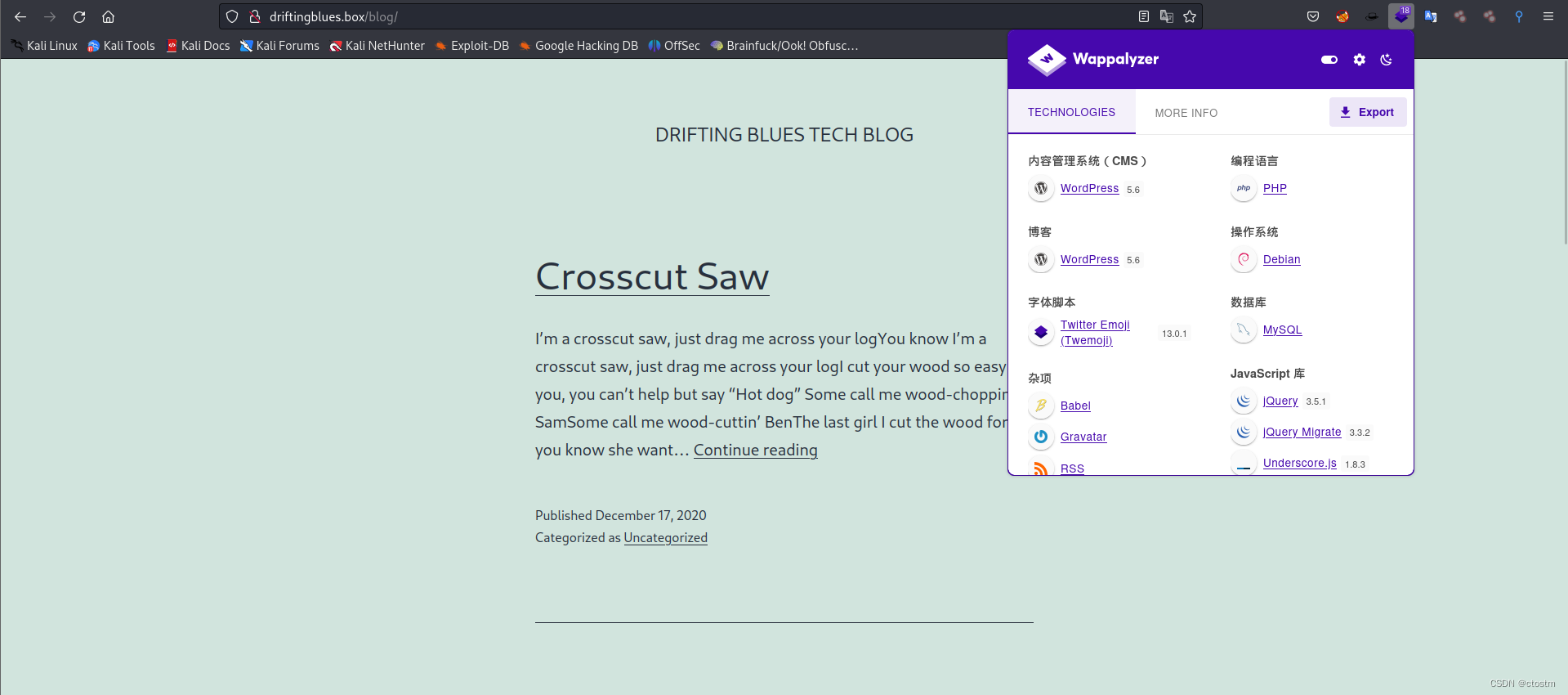Click the WordPress icon under CMS
Viewport: 1568px width, 695px height.
tap(1041, 188)
